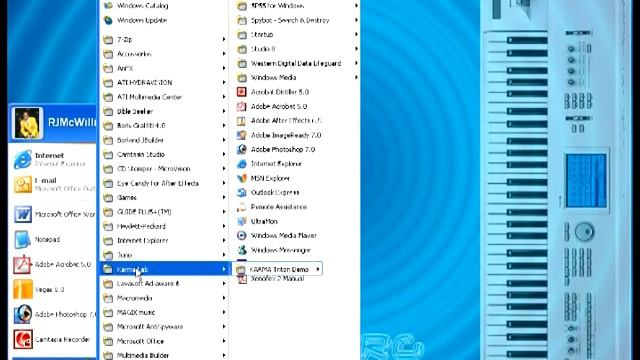
Task: Select the highlighted Karma-Lab folder
Action: (163, 269)
